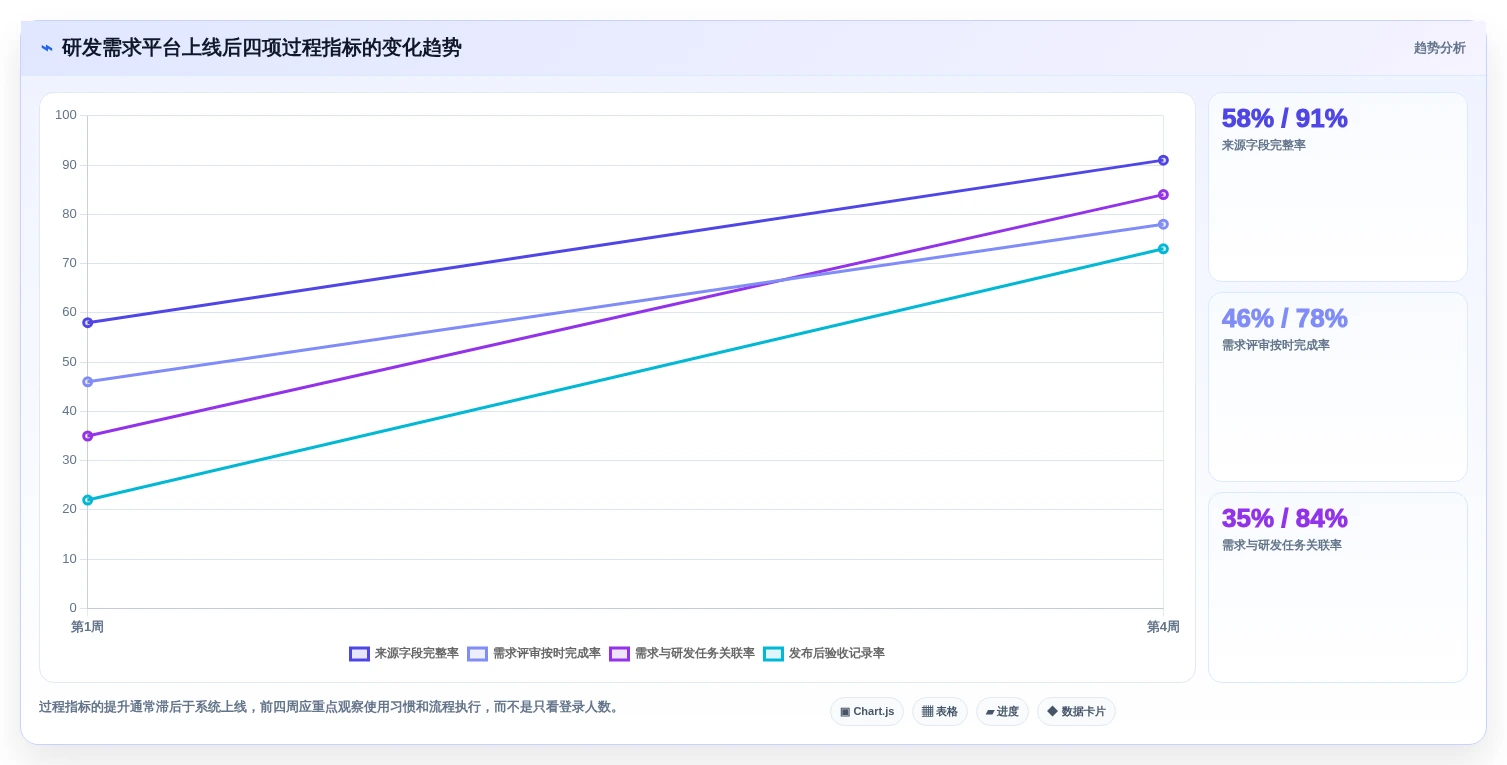1507x765 pixels.
Task: Click 需求与研发任务关联率 week 1 point at 35
Action: (87, 436)
